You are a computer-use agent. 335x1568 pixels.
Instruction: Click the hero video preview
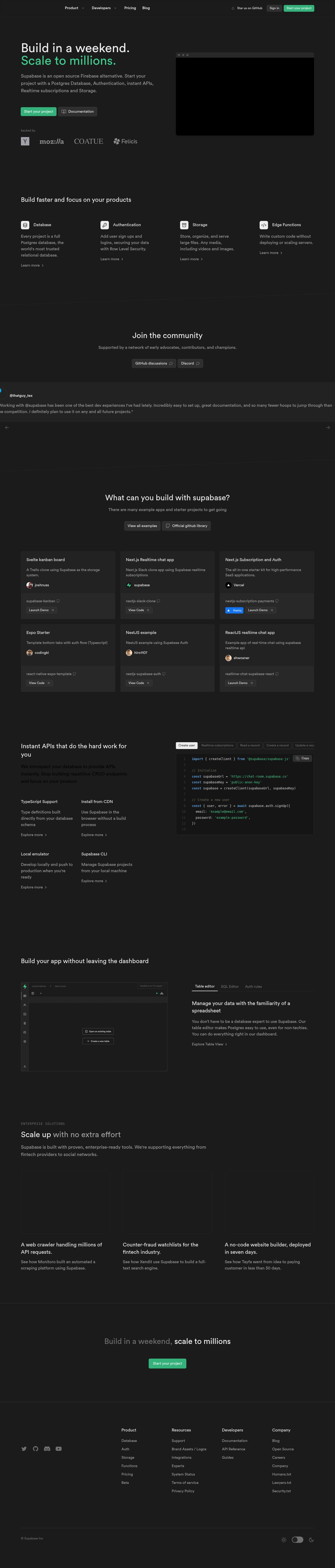coord(245,94)
